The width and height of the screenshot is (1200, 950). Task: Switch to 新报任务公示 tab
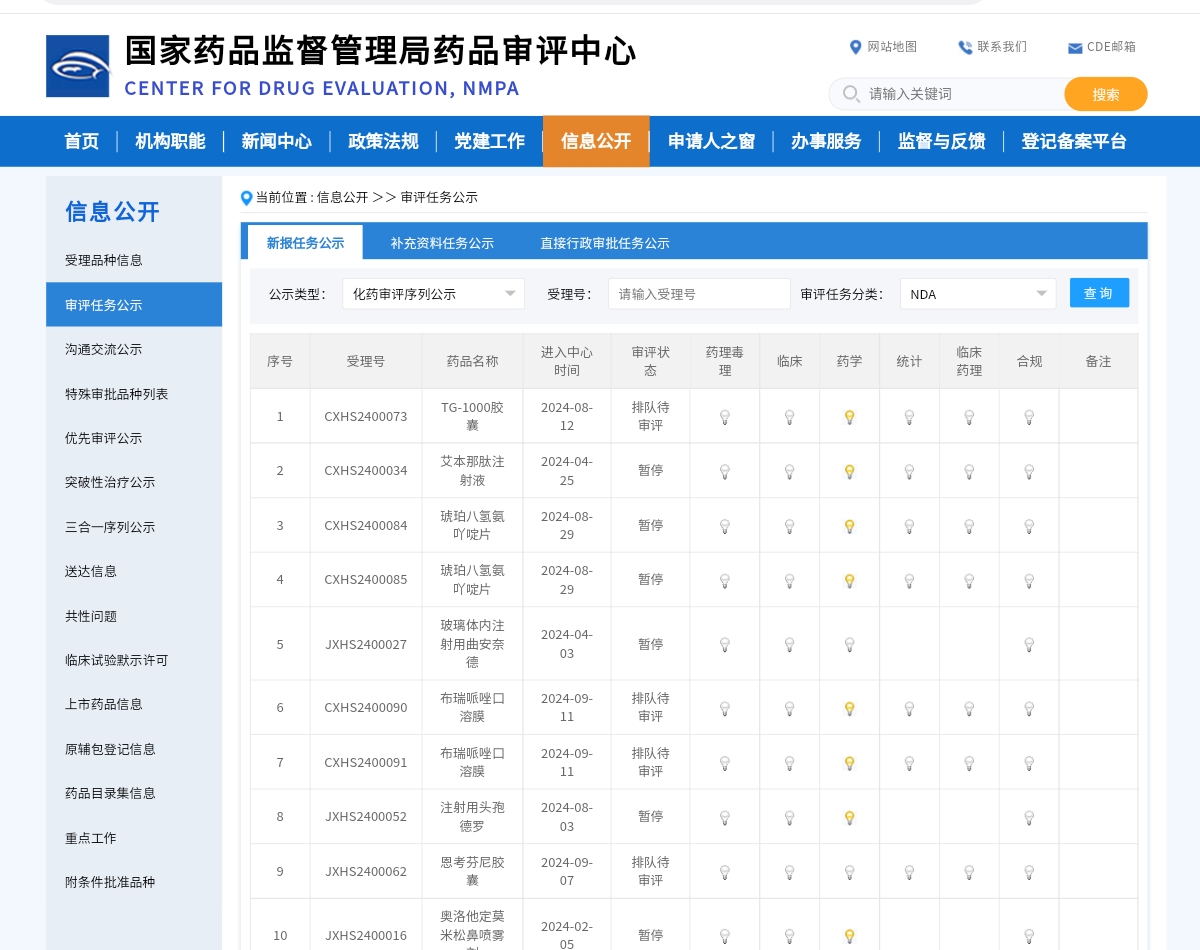[305, 243]
